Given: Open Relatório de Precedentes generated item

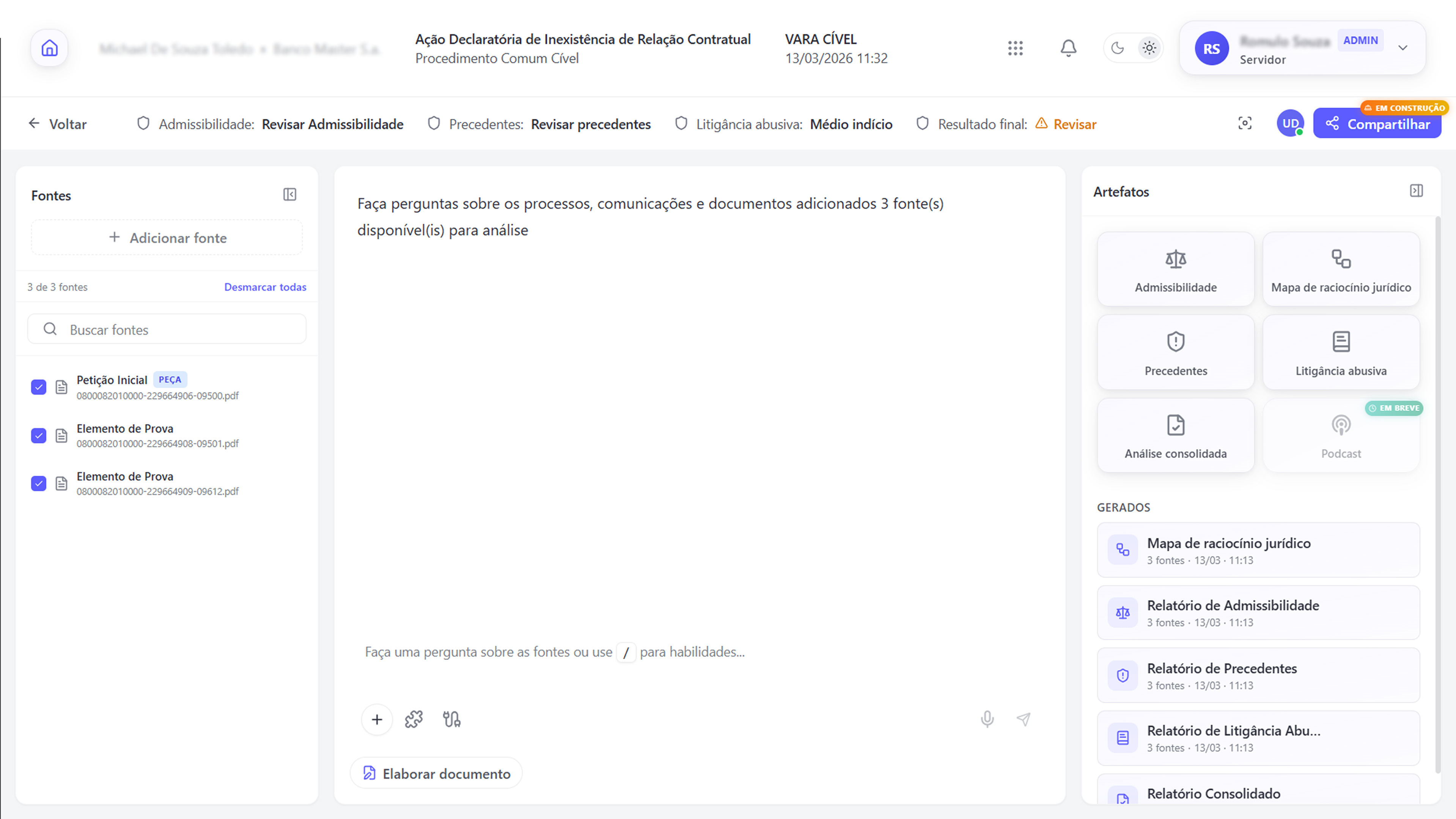Looking at the screenshot, I should (x=1258, y=675).
